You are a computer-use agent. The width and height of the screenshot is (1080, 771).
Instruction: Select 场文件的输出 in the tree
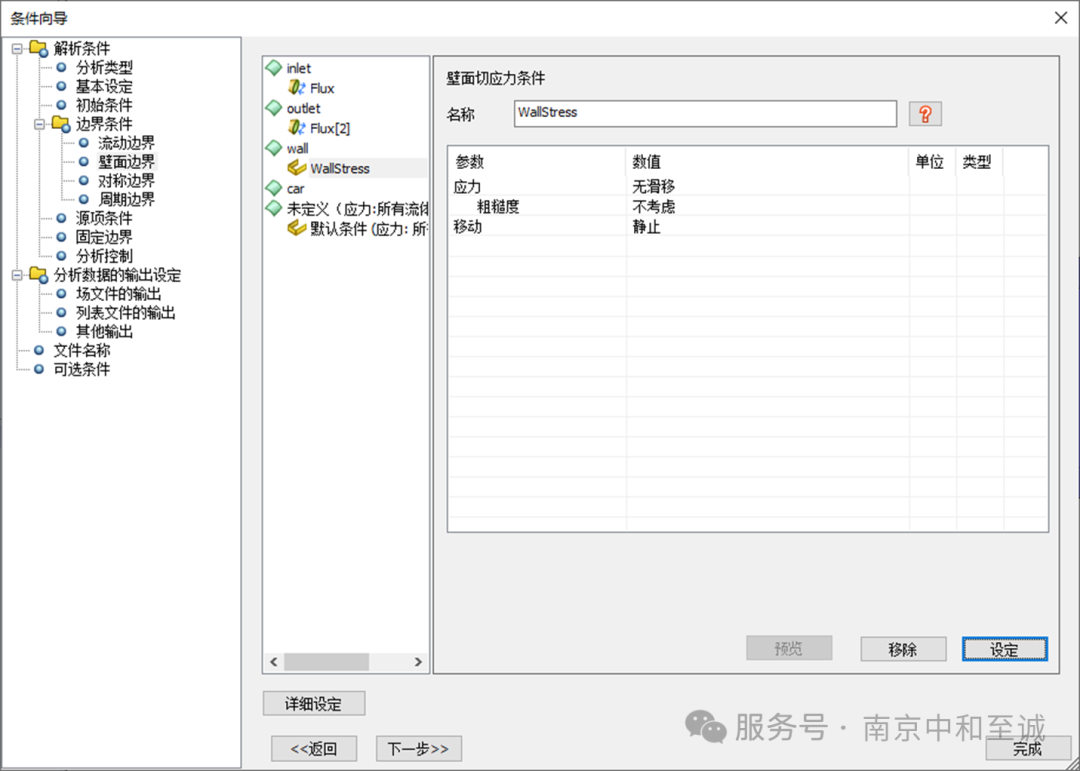point(118,294)
